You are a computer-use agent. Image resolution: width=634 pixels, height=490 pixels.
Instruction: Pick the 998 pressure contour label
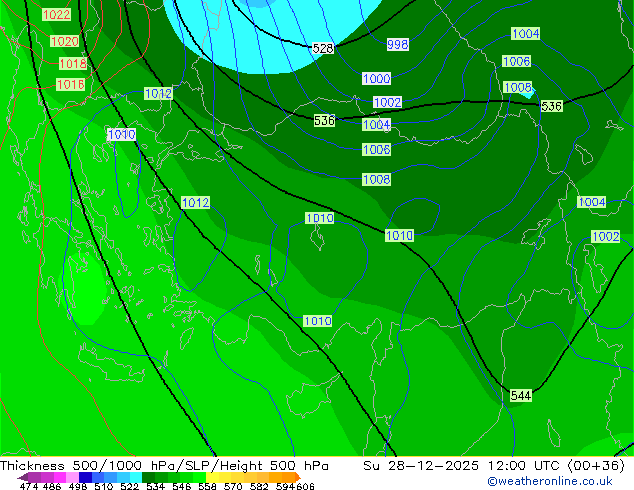398,44
